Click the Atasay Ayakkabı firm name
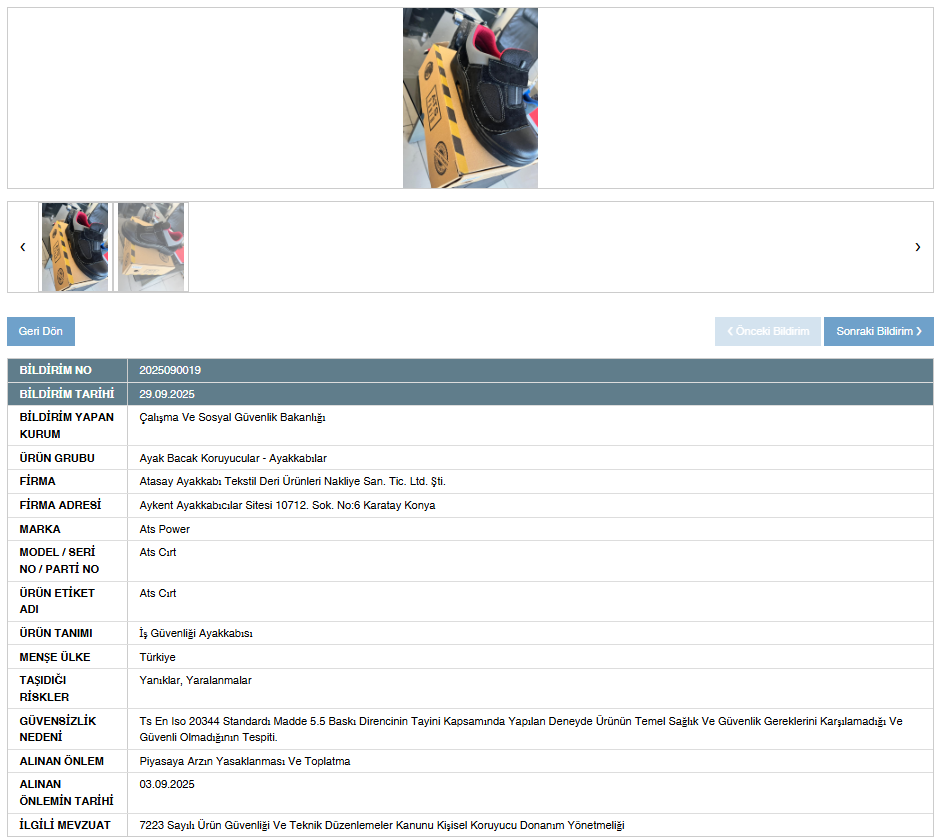This screenshot has height=839, width=947. [292, 481]
